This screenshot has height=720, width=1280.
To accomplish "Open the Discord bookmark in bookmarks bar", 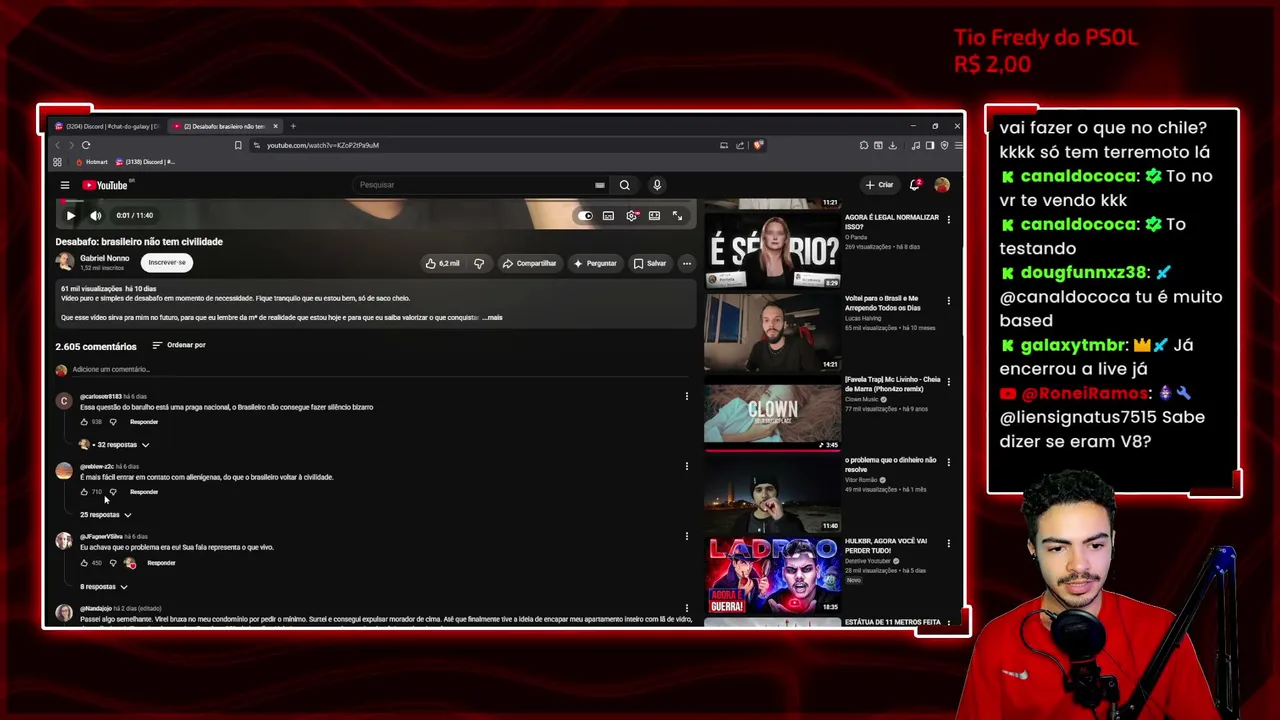I will (x=145, y=162).
